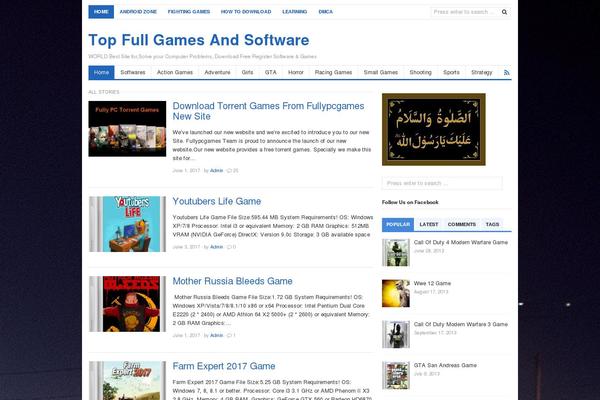The image size is (600, 400).
Task: Open comments icon on Mother Russia Bleeds post
Action: pyautogui.click(x=231, y=336)
